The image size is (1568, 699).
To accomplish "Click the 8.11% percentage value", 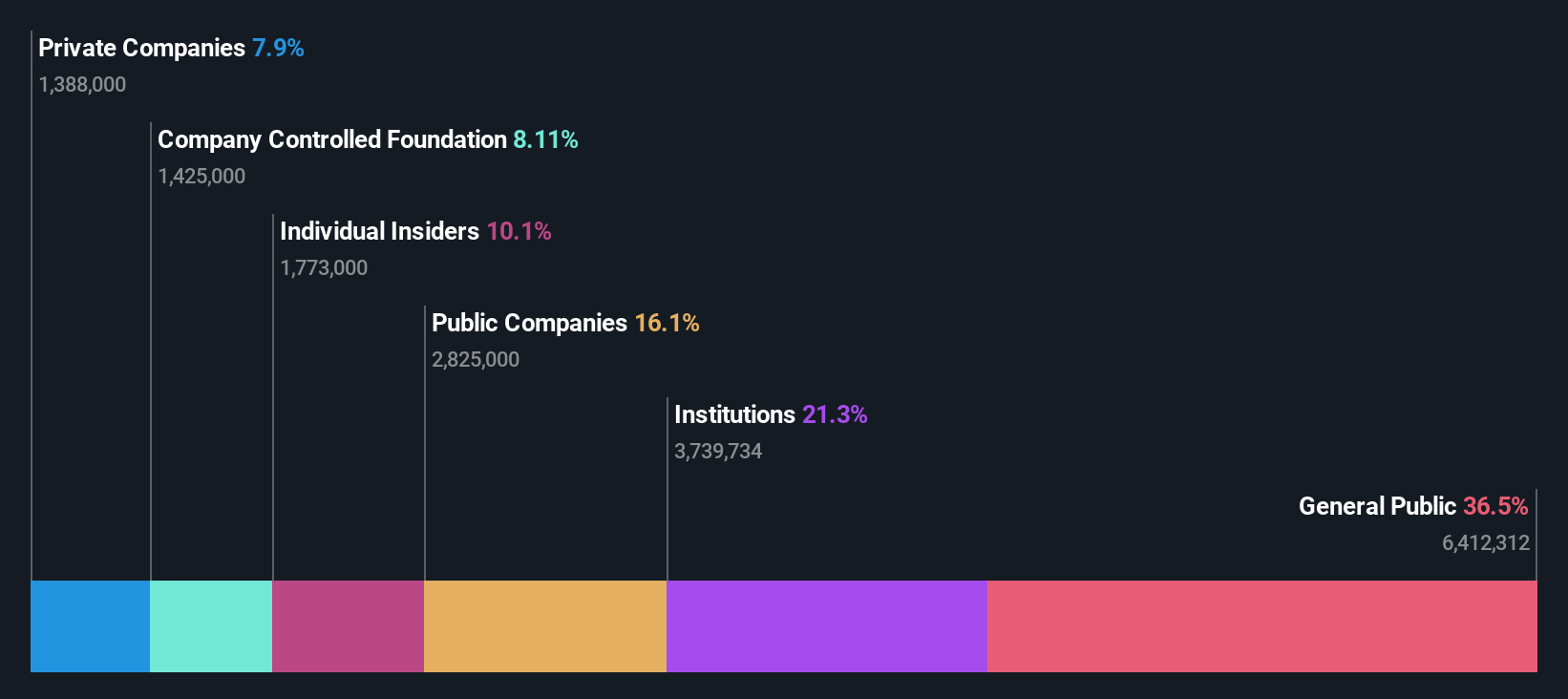I will pos(545,139).
